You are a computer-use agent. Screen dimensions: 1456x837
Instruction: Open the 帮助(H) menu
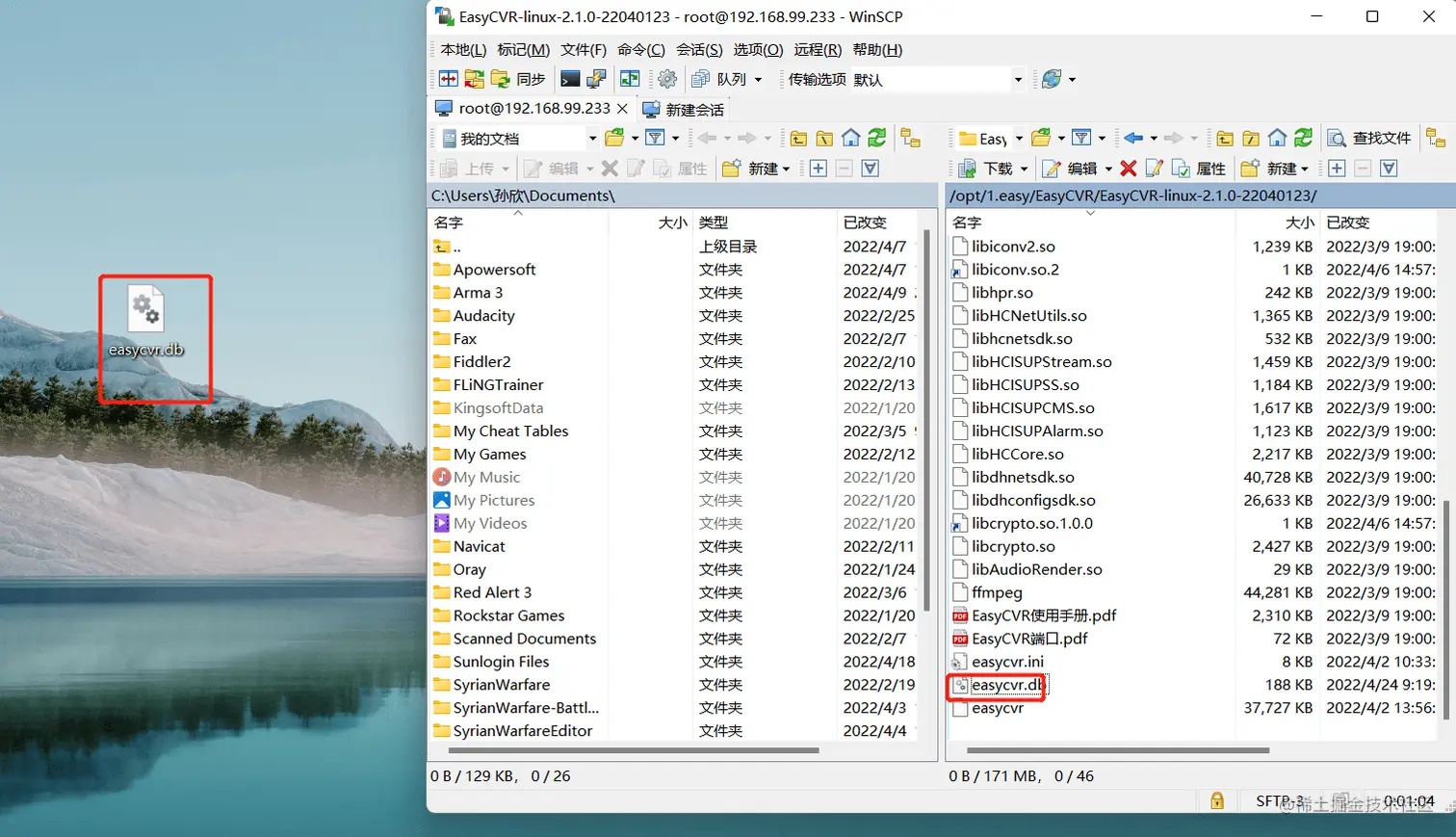pyautogui.click(x=877, y=50)
